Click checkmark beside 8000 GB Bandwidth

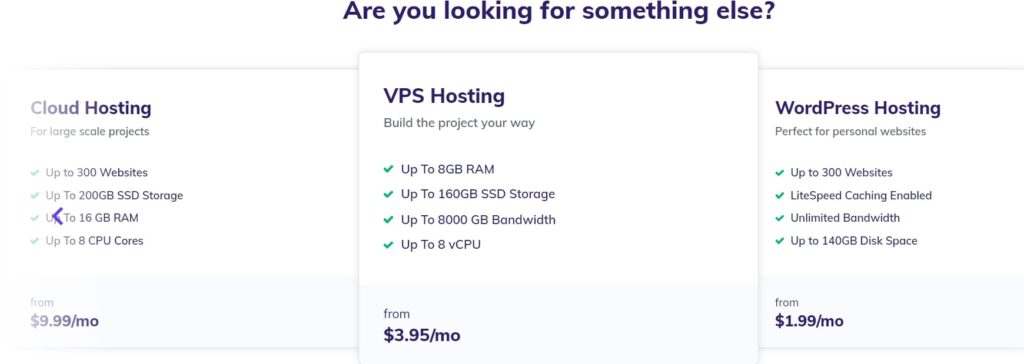(x=389, y=220)
